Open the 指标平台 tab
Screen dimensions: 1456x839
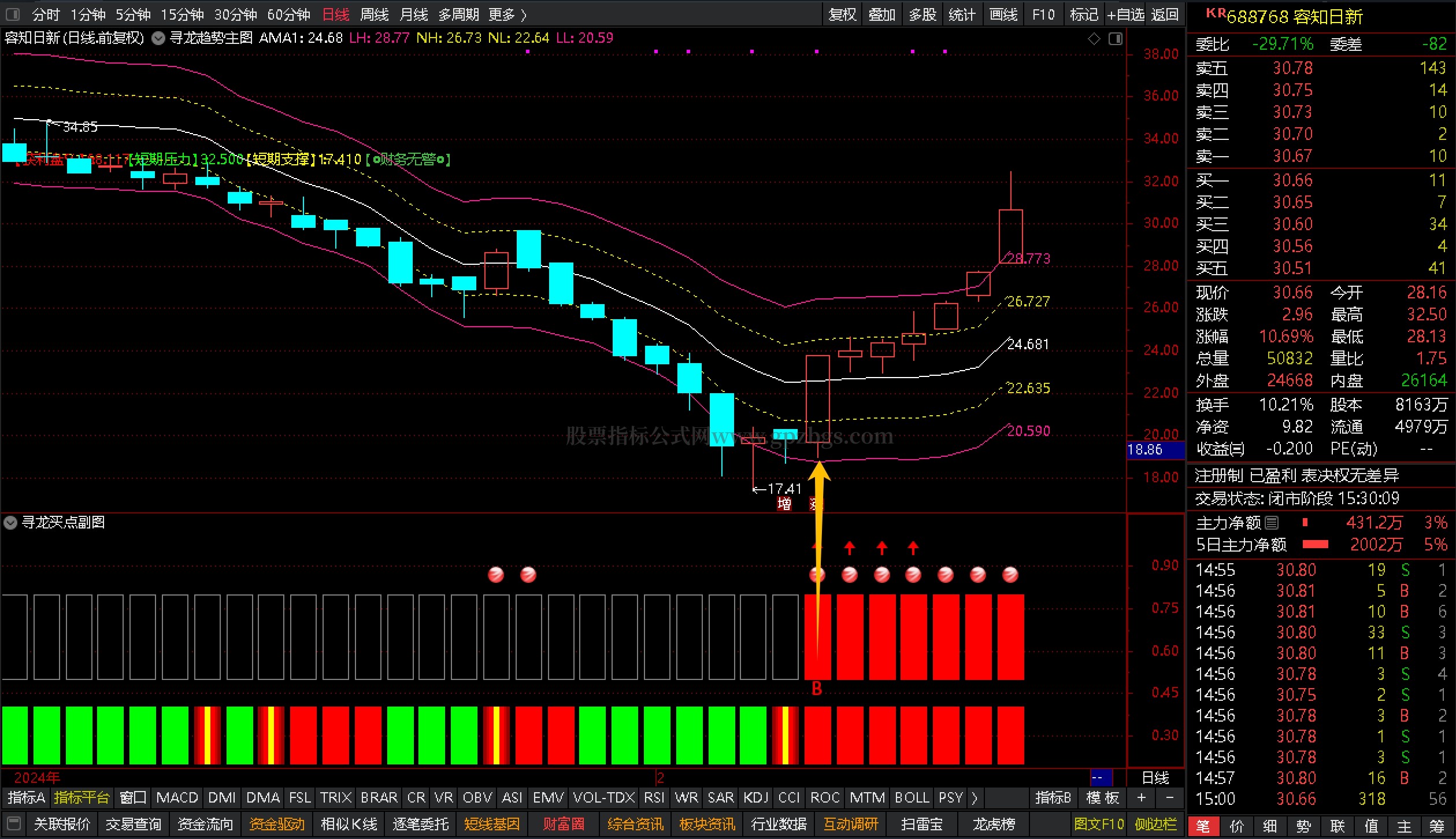coord(82,798)
